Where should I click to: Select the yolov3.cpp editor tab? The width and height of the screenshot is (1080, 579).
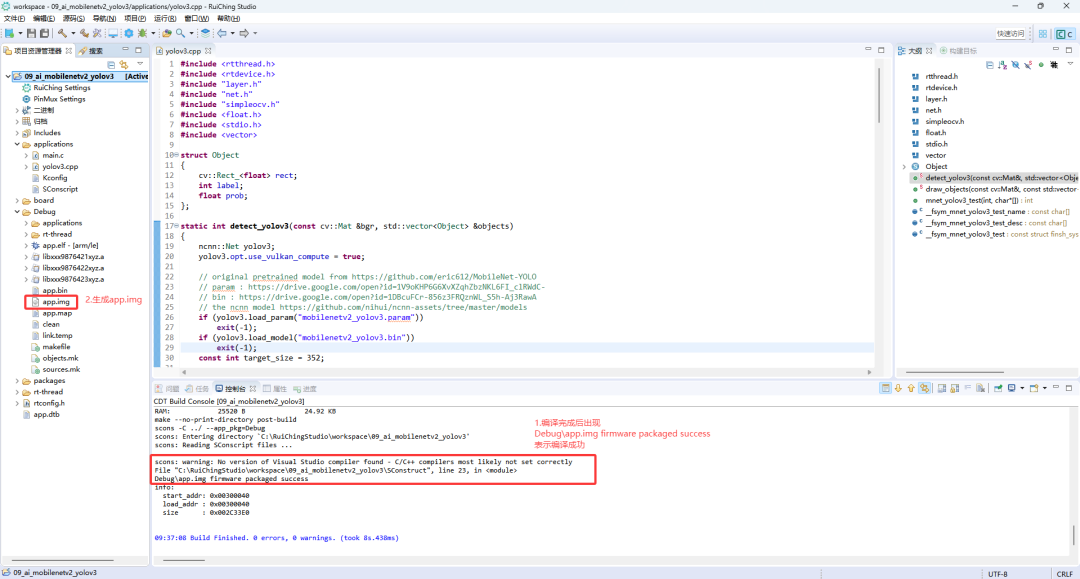(x=183, y=51)
